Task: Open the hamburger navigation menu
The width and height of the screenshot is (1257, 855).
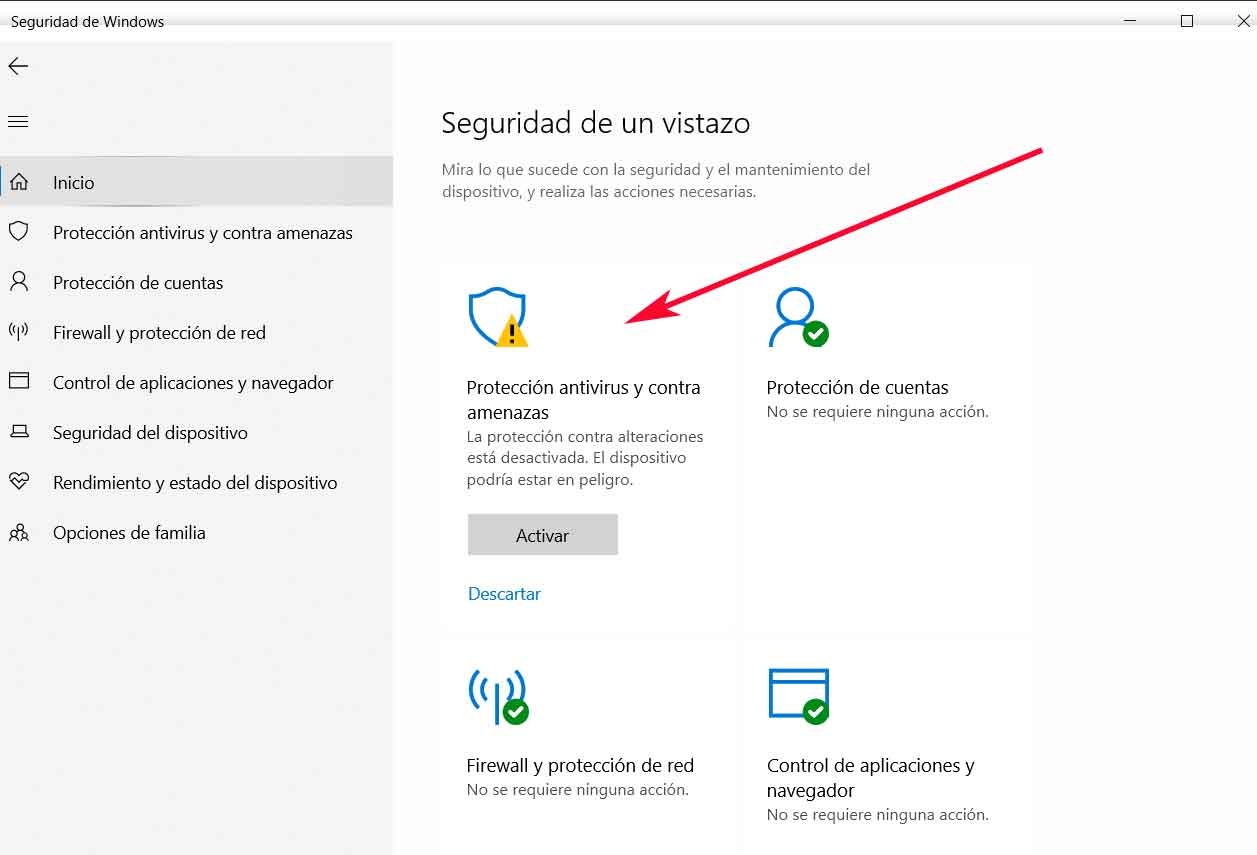Action: click(x=18, y=122)
